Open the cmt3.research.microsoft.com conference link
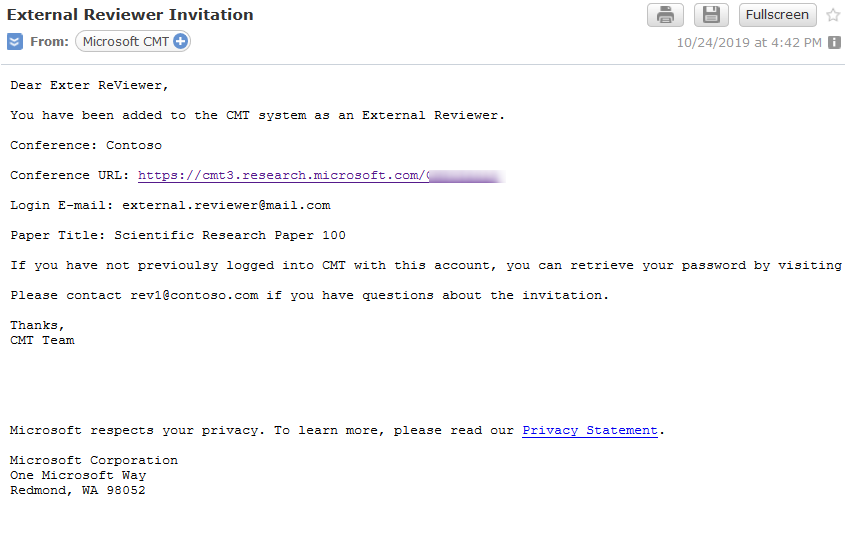The width and height of the screenshot is (845, 539). [282, 175]
